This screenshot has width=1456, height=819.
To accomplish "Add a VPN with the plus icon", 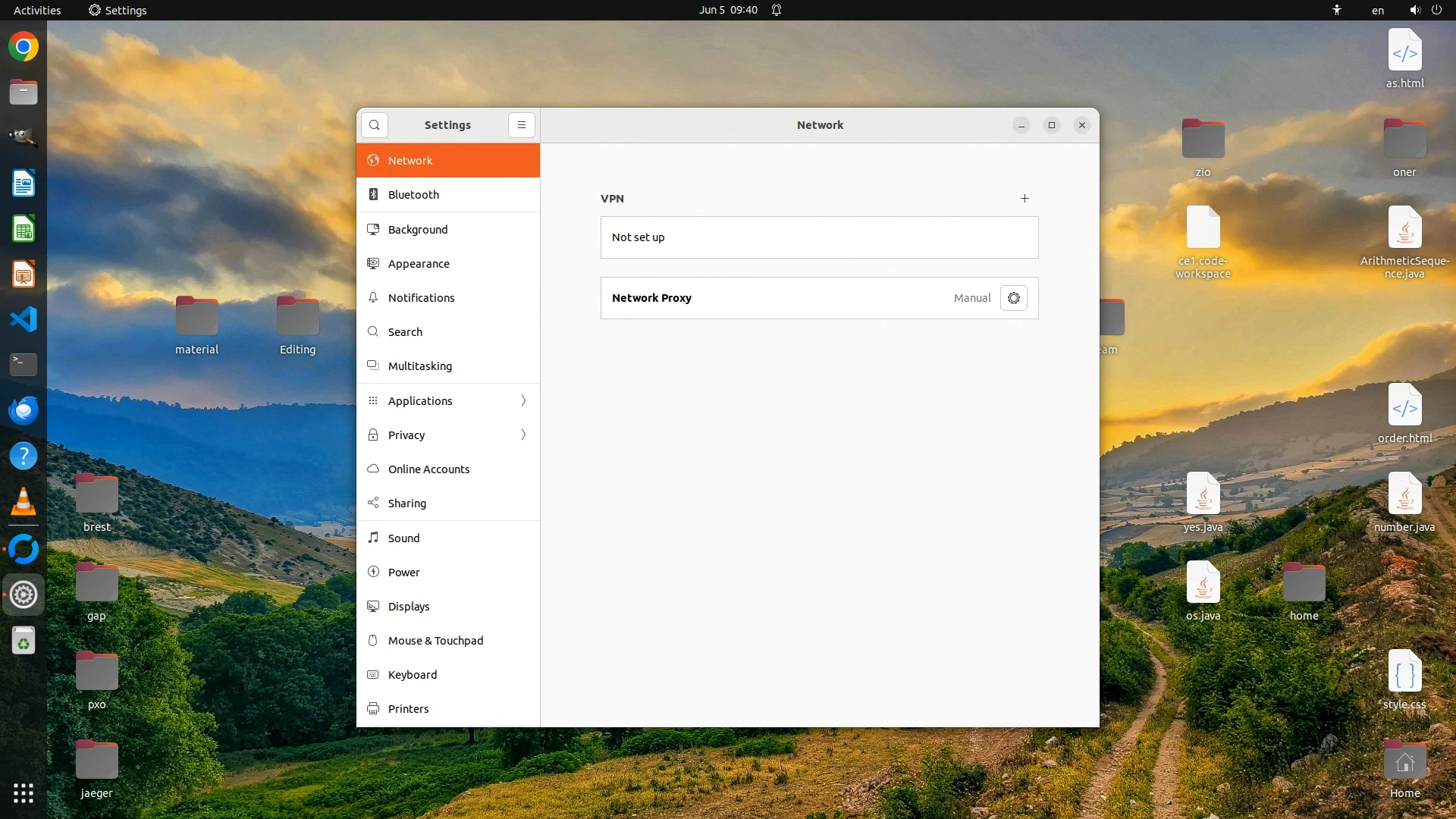I will coord(1025,199).
